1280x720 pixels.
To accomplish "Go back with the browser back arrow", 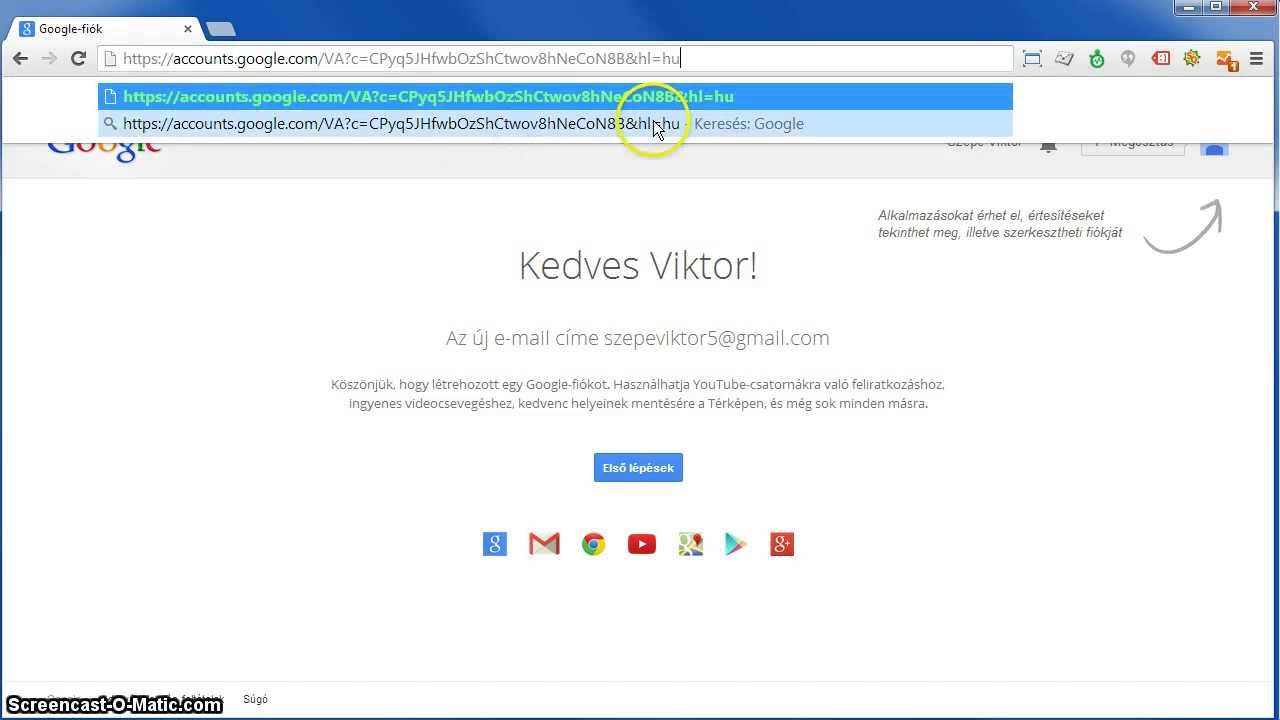I will coord(20,58).
